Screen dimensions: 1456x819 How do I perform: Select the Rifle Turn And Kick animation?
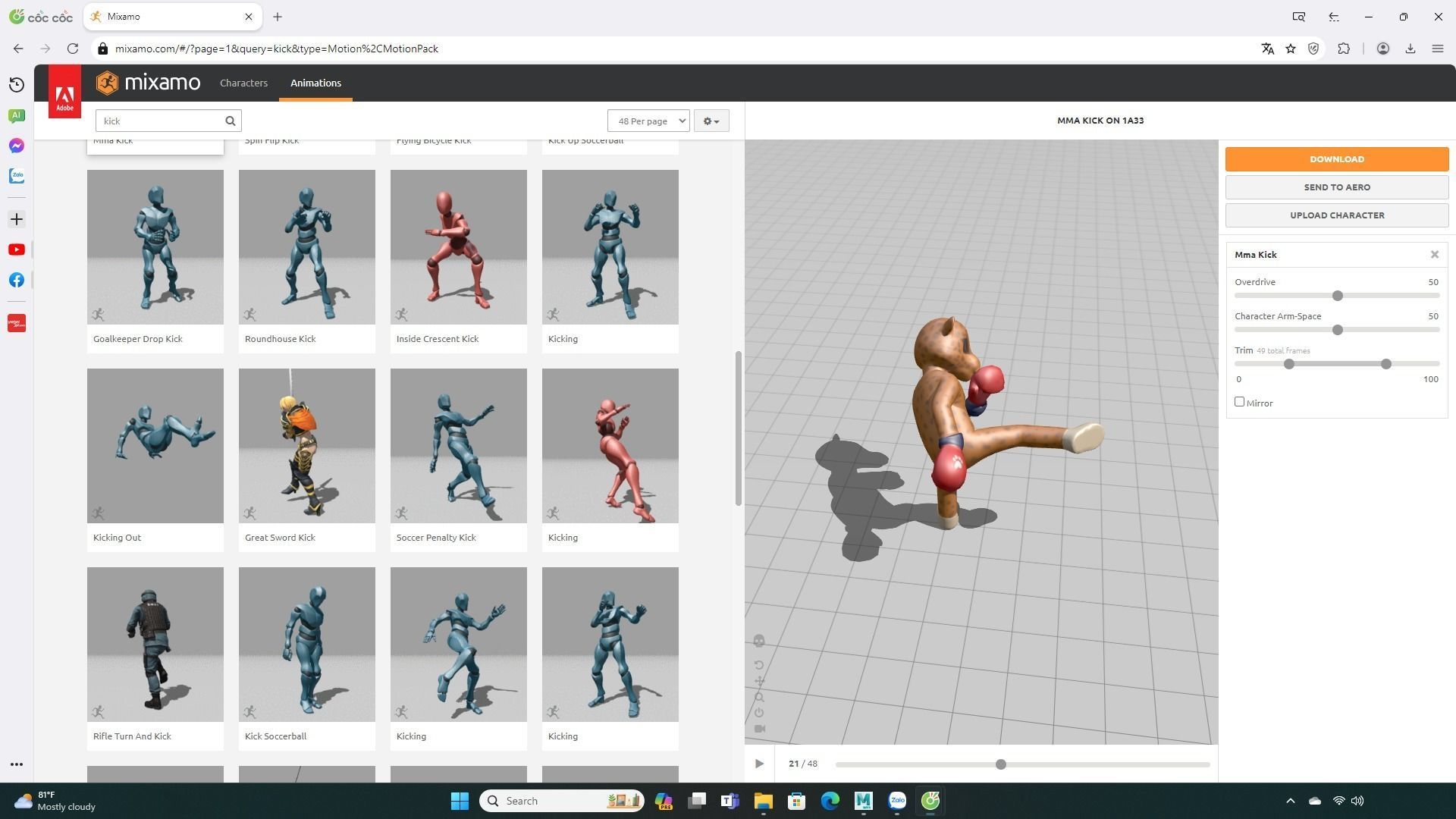[x=155, y=658]
